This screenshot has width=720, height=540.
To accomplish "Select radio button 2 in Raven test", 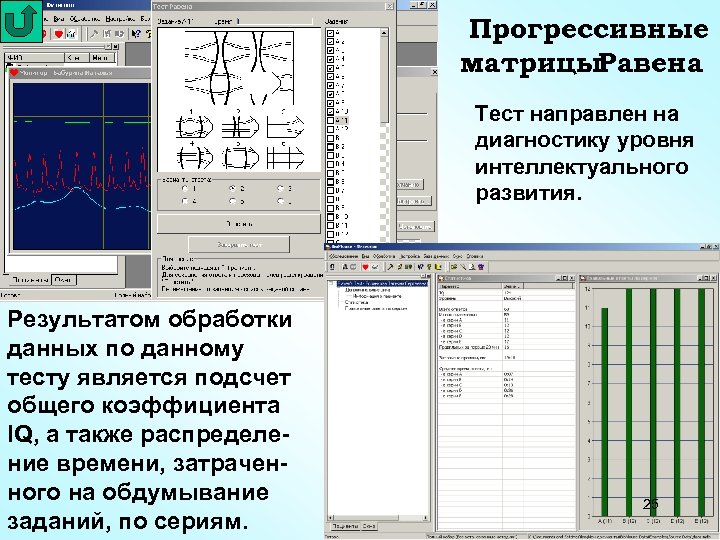I will (x=232, y=188).
